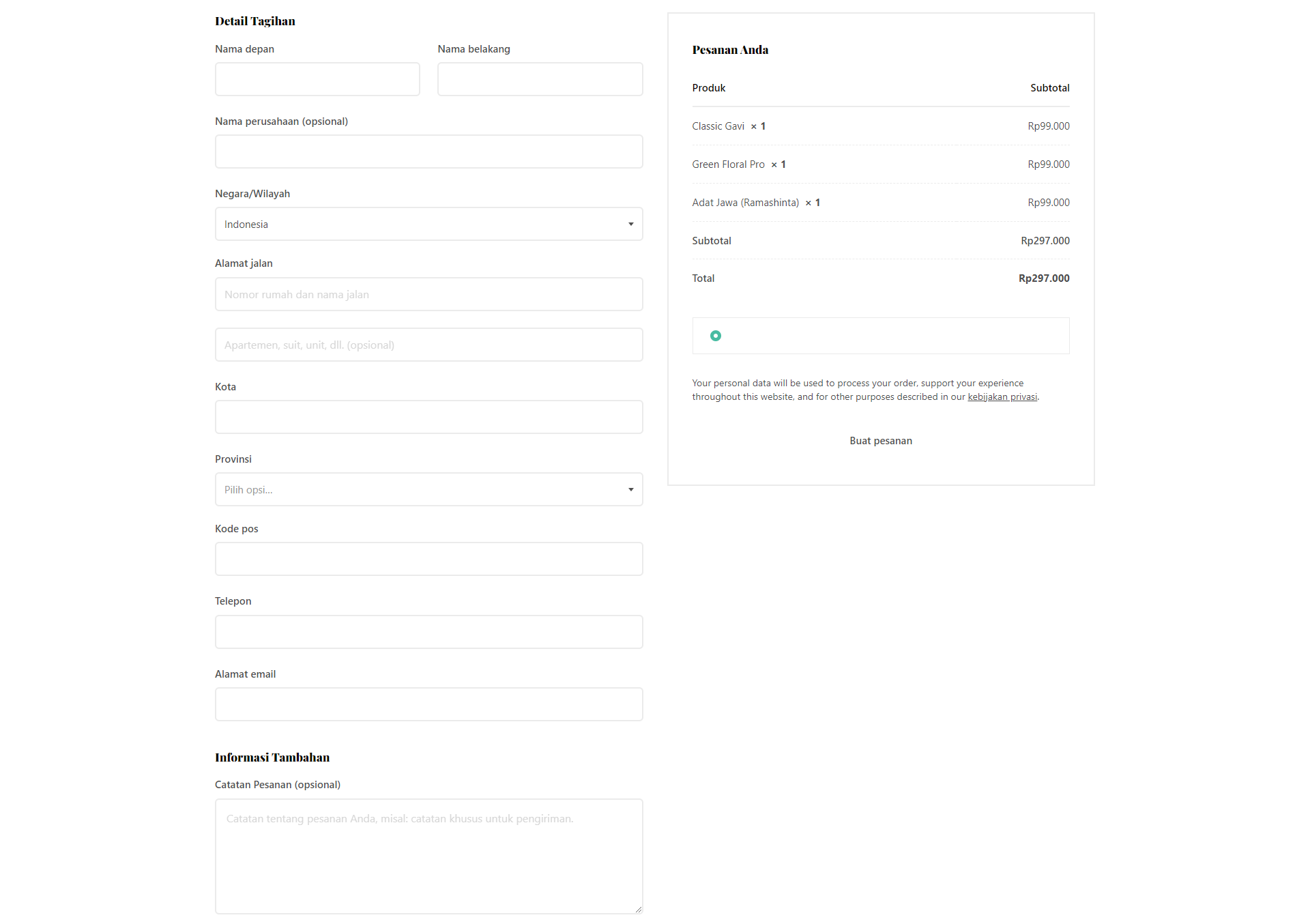Click the Green Floral Pro order item
1310x924 pixels.
(728, 164)
